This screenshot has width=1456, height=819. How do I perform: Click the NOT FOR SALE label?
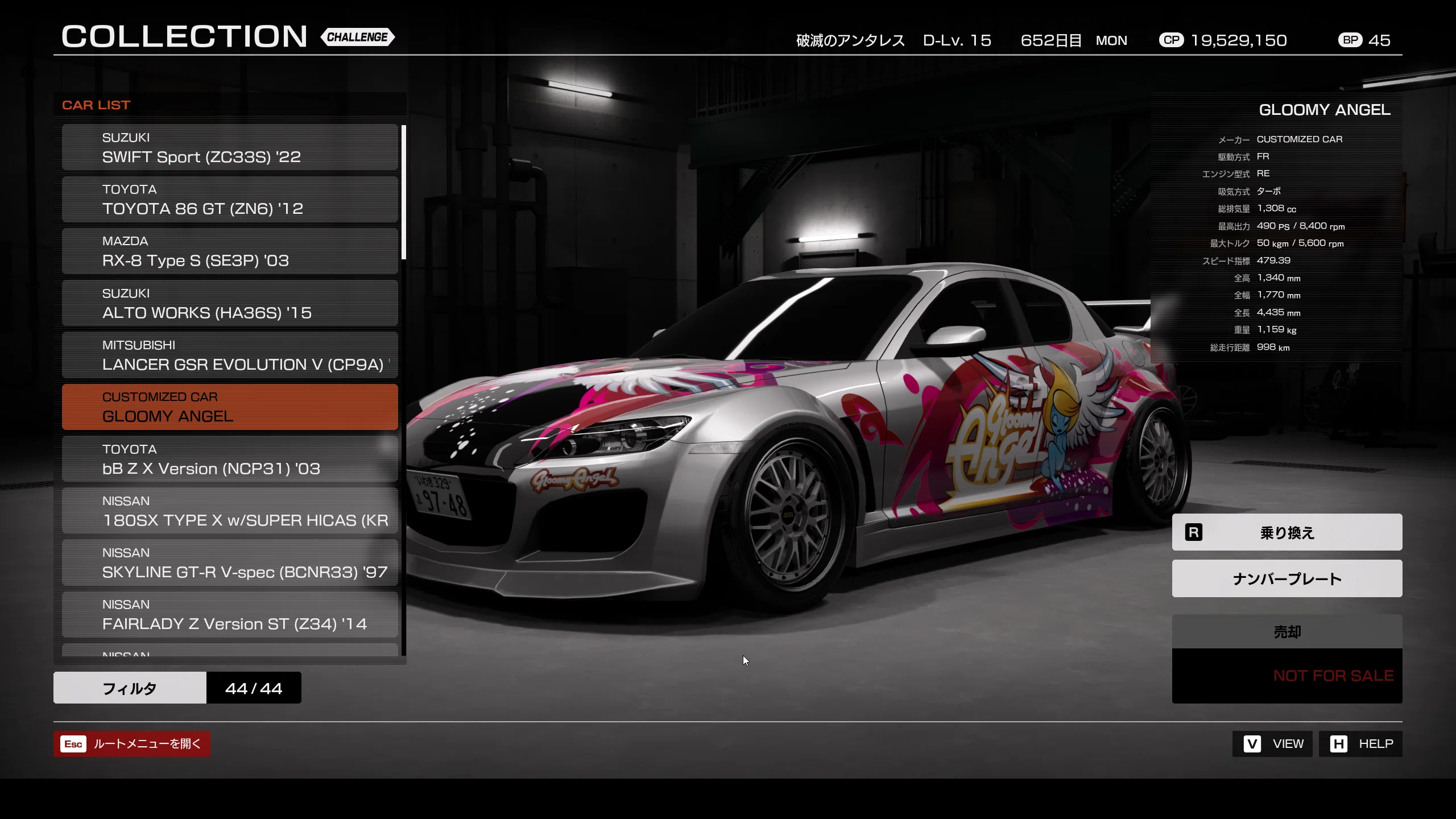tap(1333, 676)
